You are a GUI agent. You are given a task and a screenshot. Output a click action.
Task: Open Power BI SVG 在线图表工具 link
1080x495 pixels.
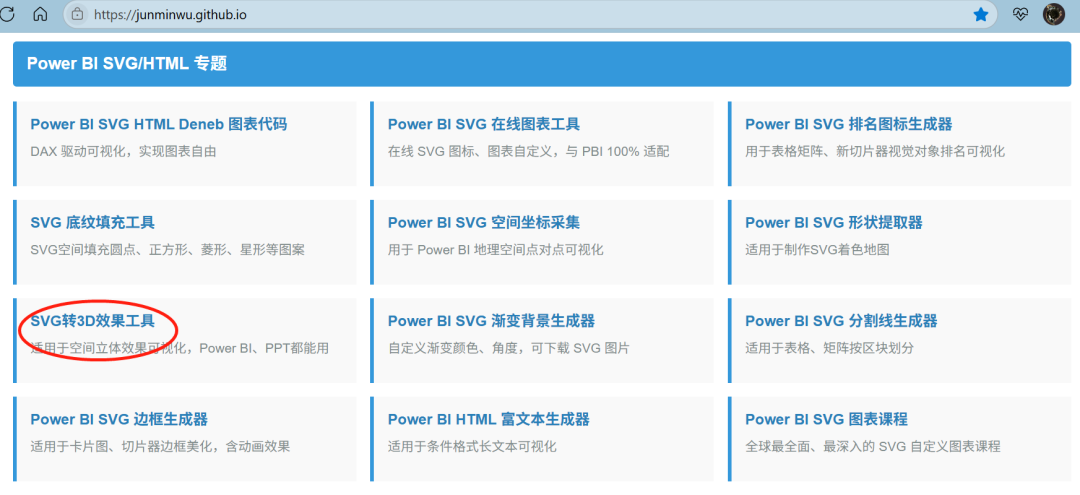point(484,125)
